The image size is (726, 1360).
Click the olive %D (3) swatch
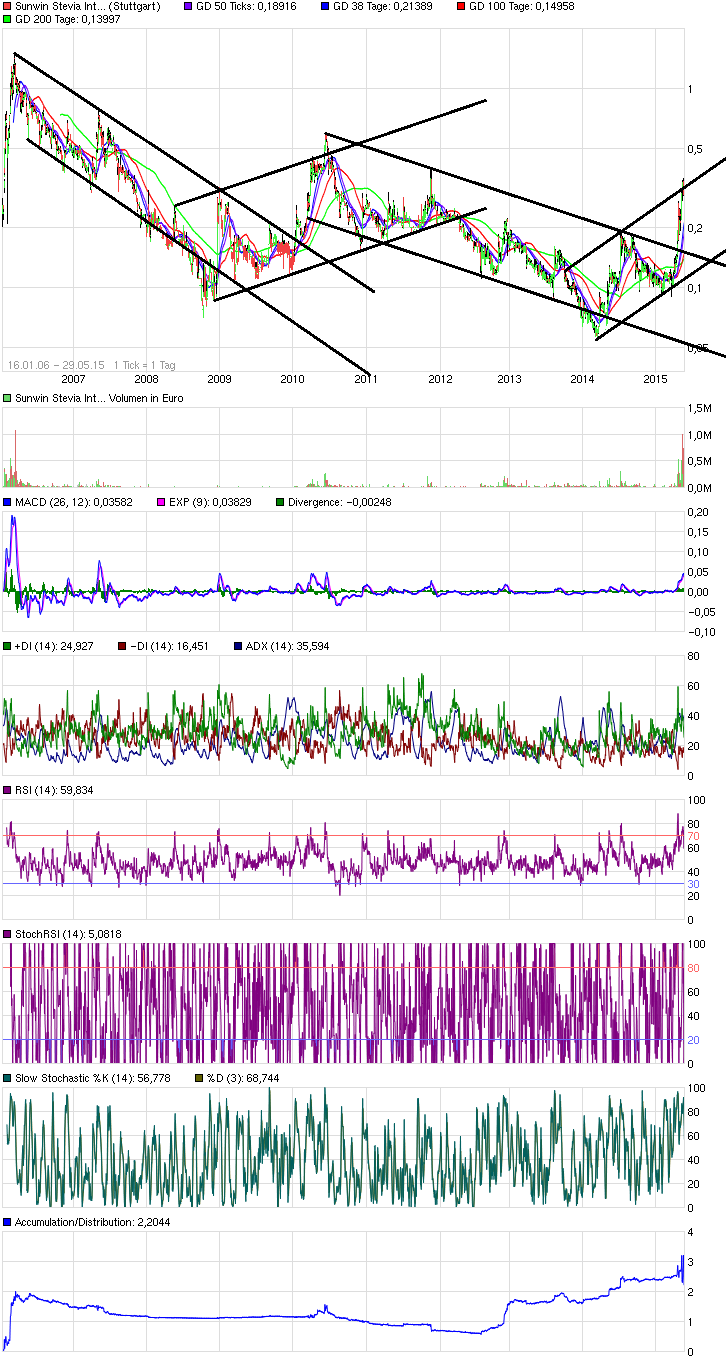[197, 1078]
